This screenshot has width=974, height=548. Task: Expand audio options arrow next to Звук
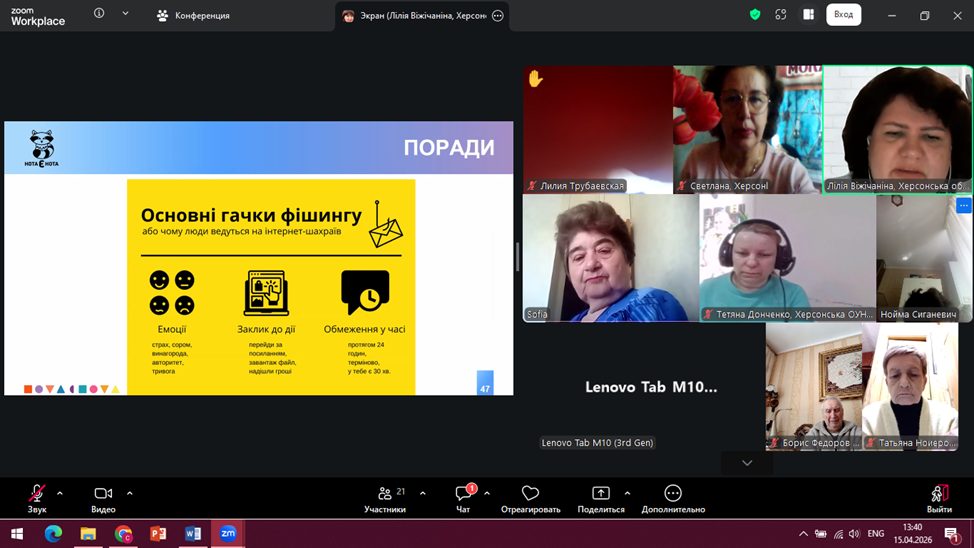(x=60, y=493)
